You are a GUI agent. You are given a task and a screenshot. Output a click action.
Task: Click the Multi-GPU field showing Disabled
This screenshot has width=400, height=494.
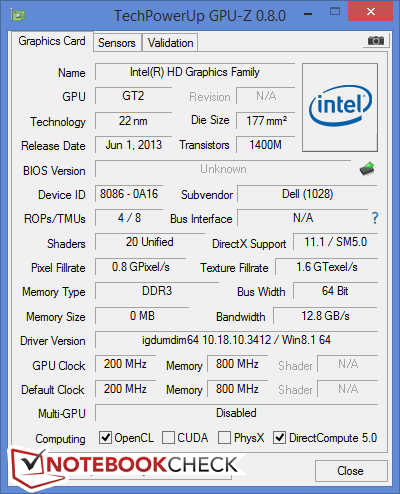[x=237, y=413]
